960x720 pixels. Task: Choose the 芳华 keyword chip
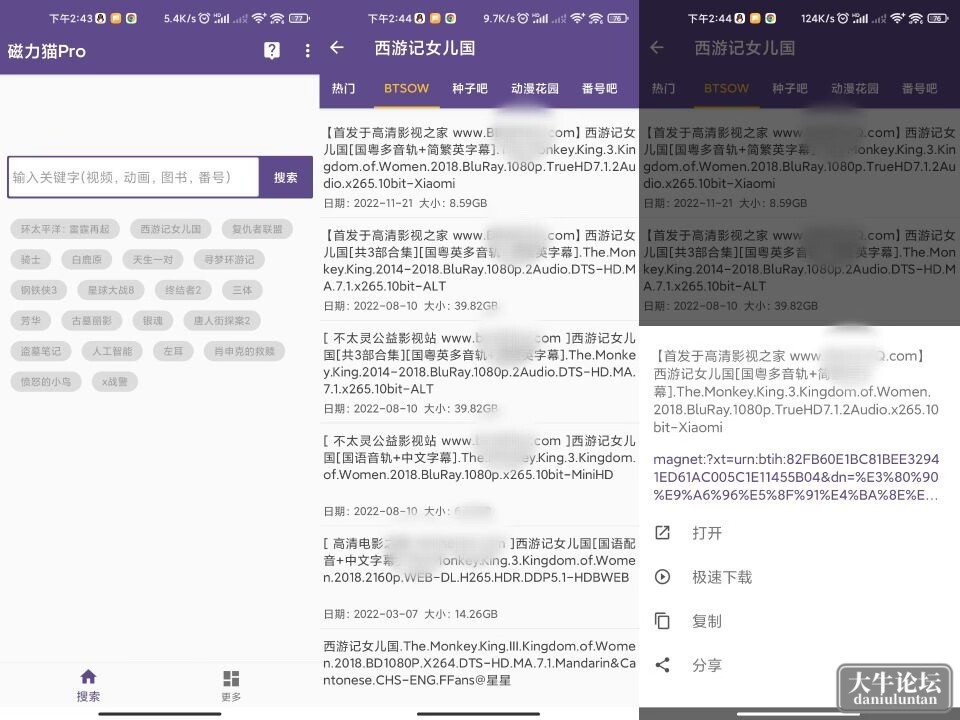[31, 320]
